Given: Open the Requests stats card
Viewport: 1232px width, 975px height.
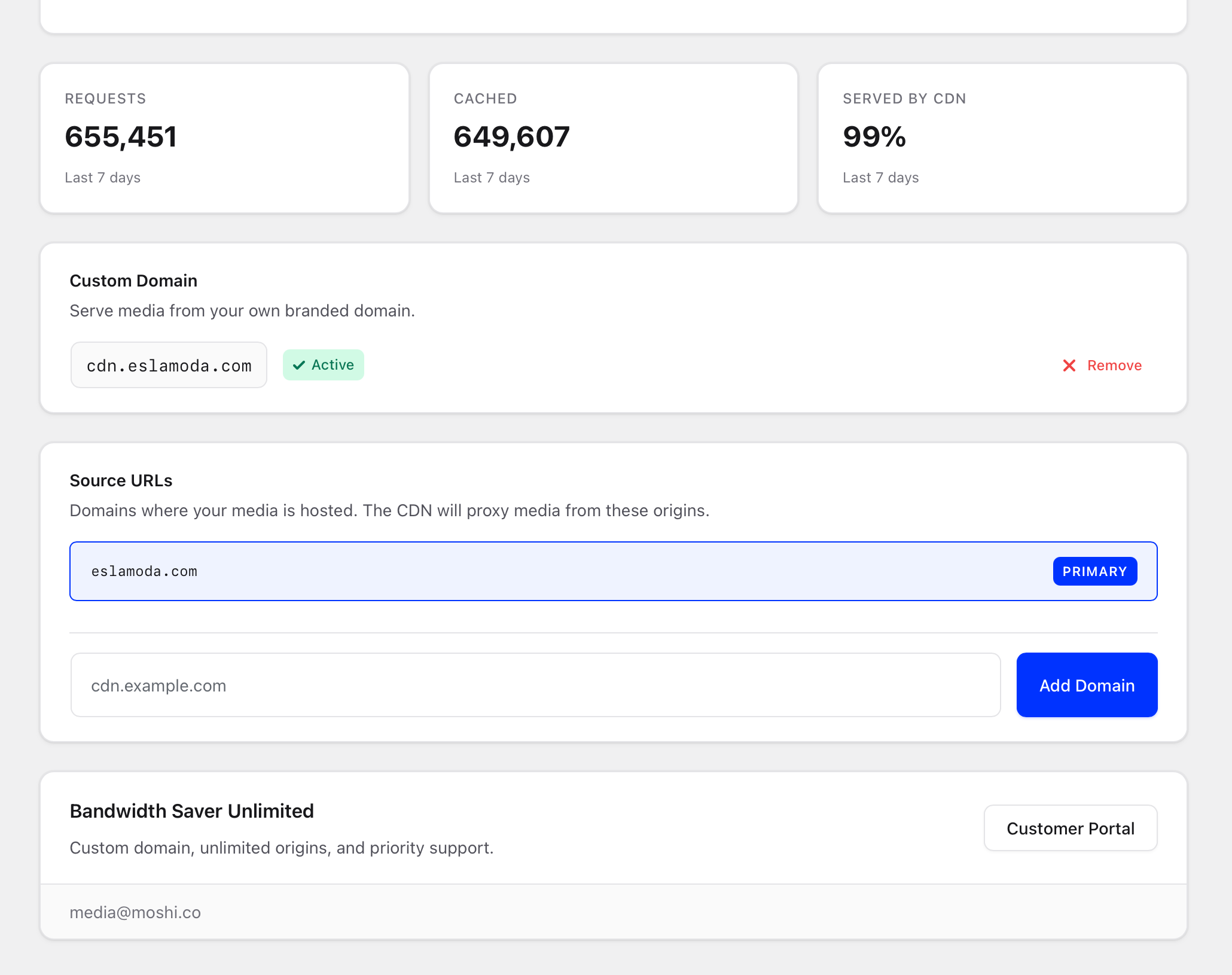Looking at the screenshot, I should [224, 138].
